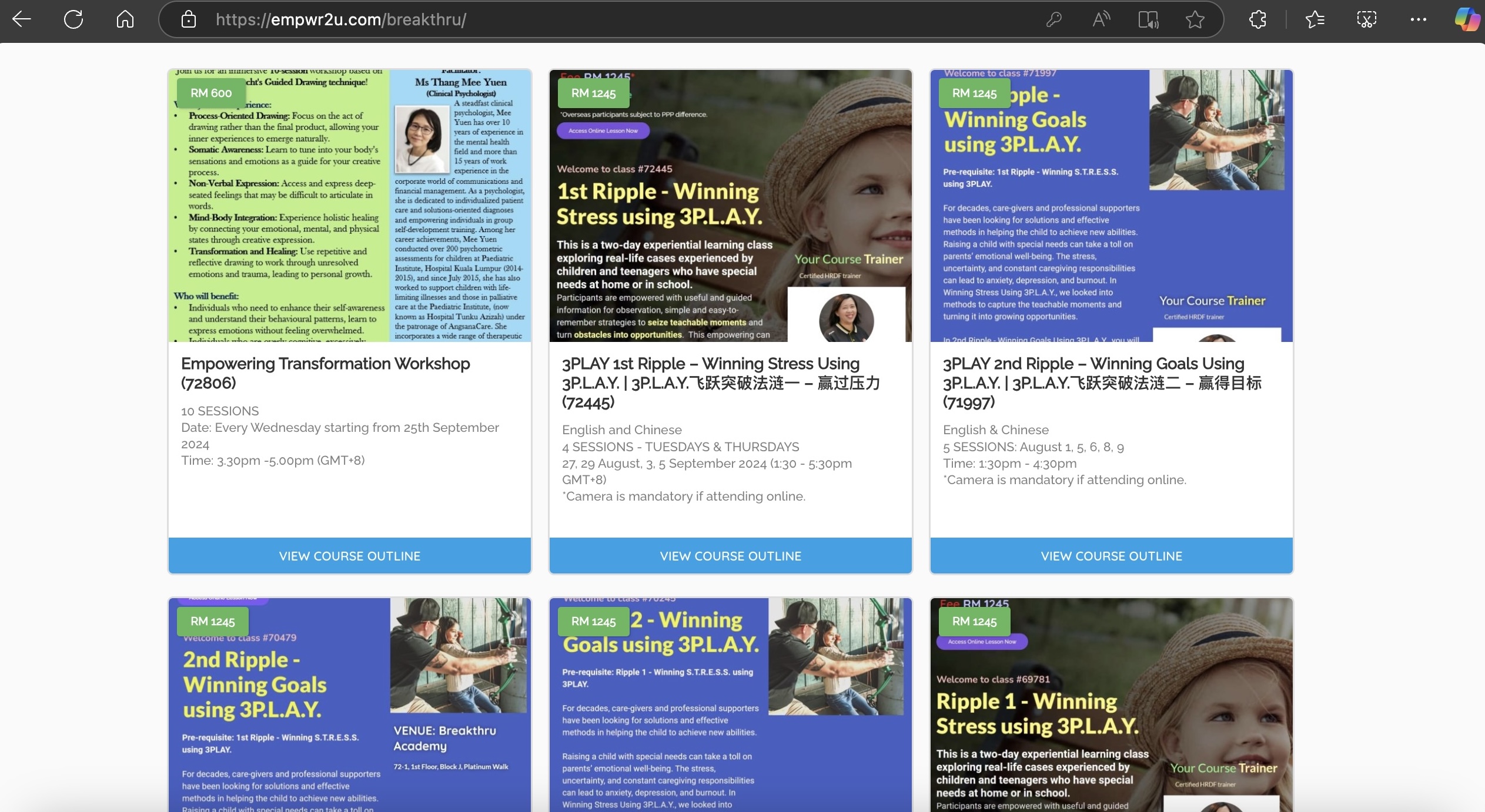
Task: Activate Read Aloud icon
Action: [1101, 19]
